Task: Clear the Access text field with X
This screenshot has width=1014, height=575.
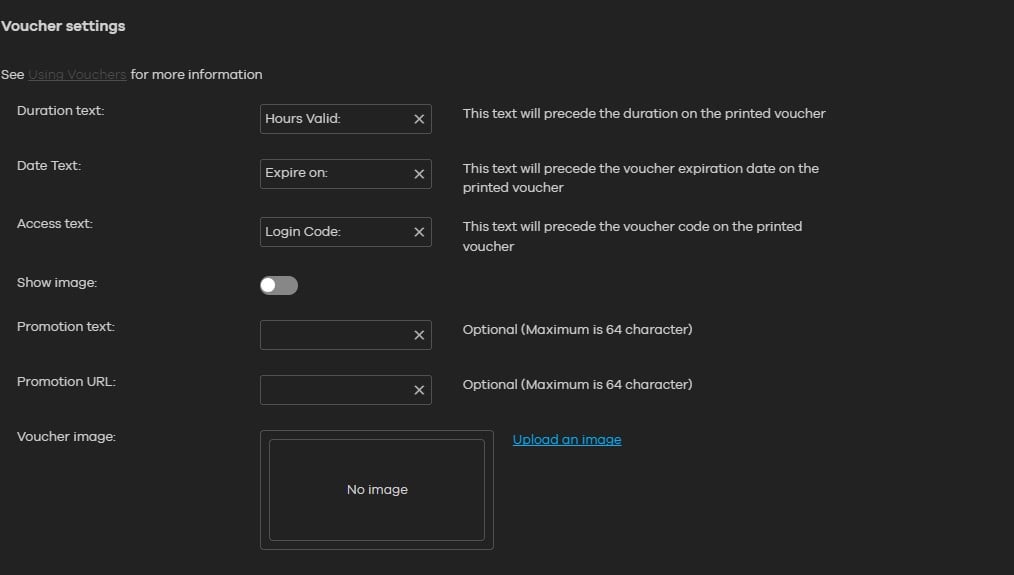Action: [x=419, y=232]
